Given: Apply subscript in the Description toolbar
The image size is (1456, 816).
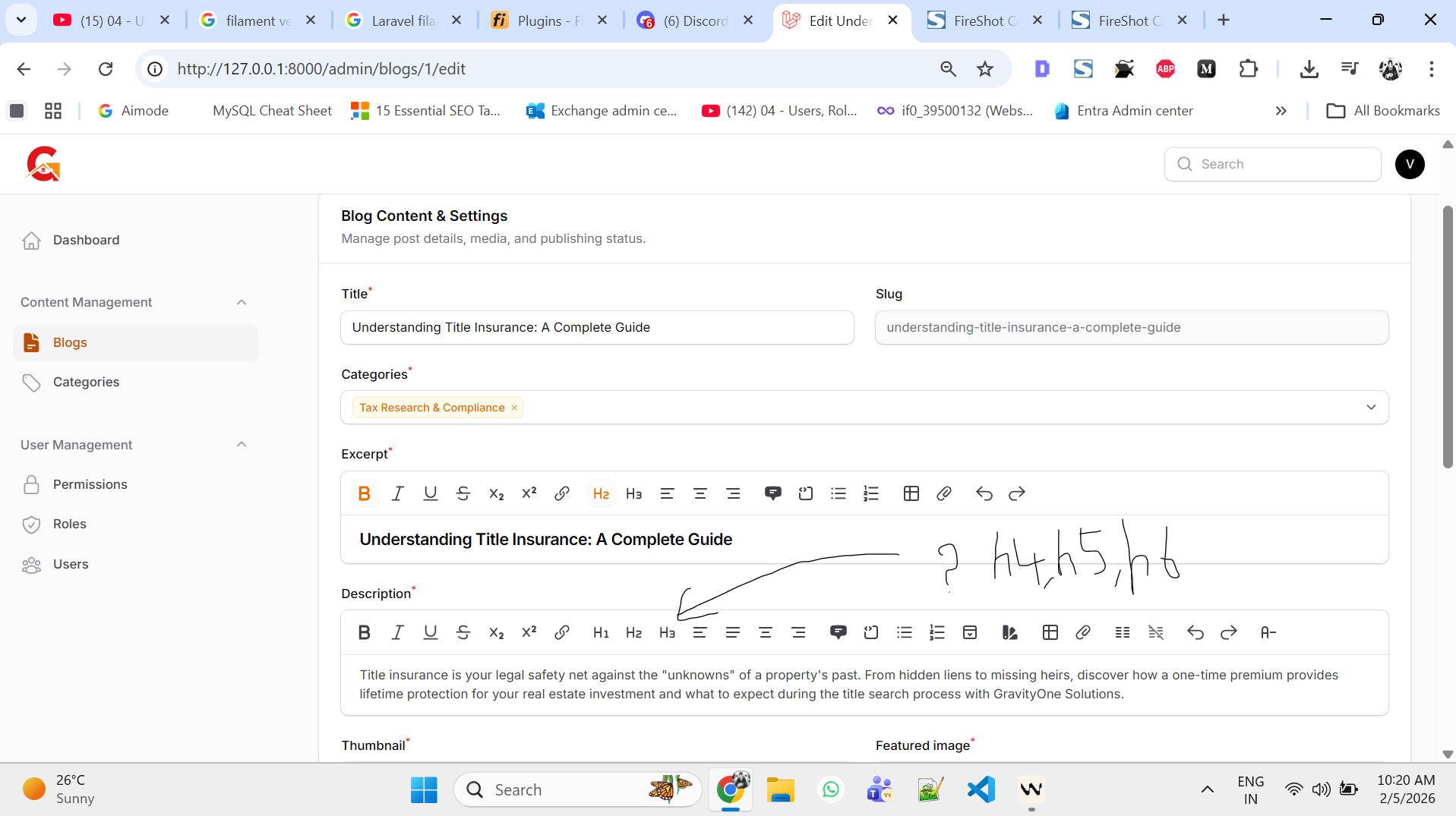Looking at the screenshot, I should click(x=497, y=632).
